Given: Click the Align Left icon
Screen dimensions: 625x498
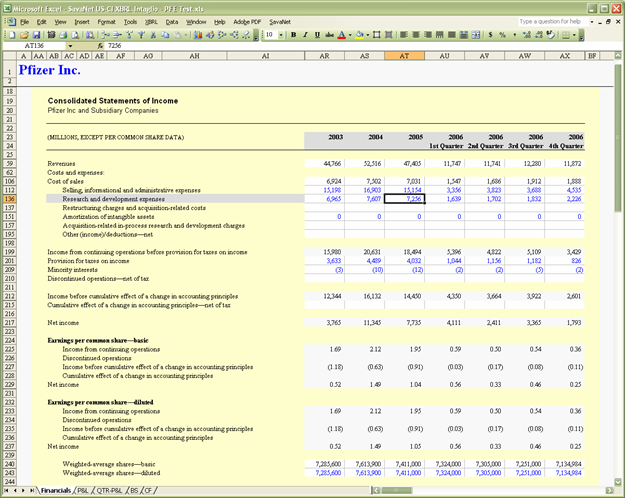Looking at the screenshot, I should point(404,35).
